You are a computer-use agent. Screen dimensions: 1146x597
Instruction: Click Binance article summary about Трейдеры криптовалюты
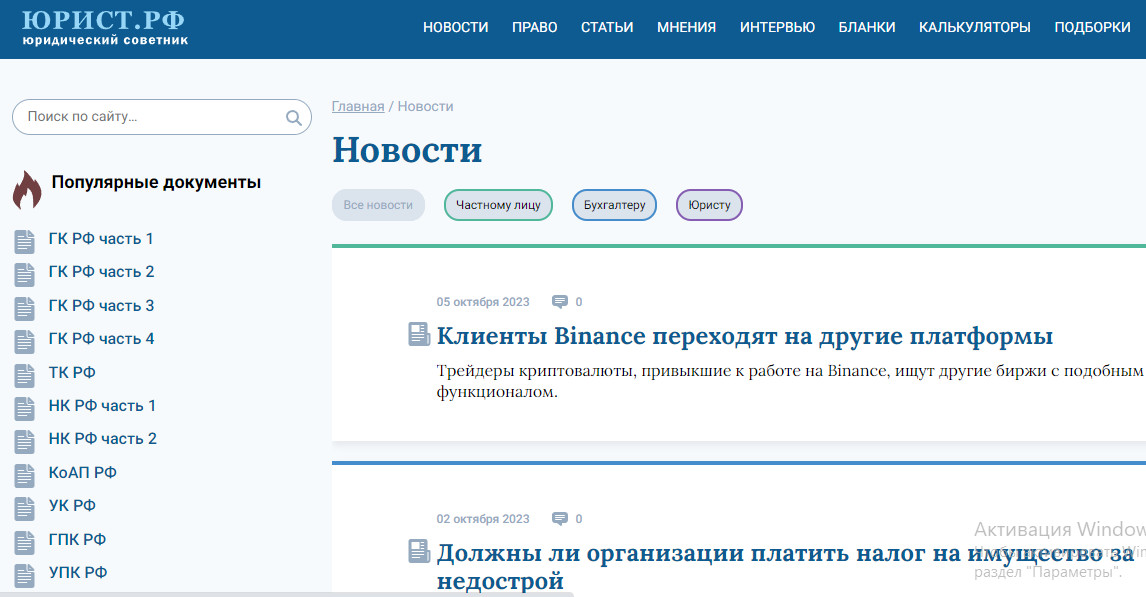pos(790,381)
